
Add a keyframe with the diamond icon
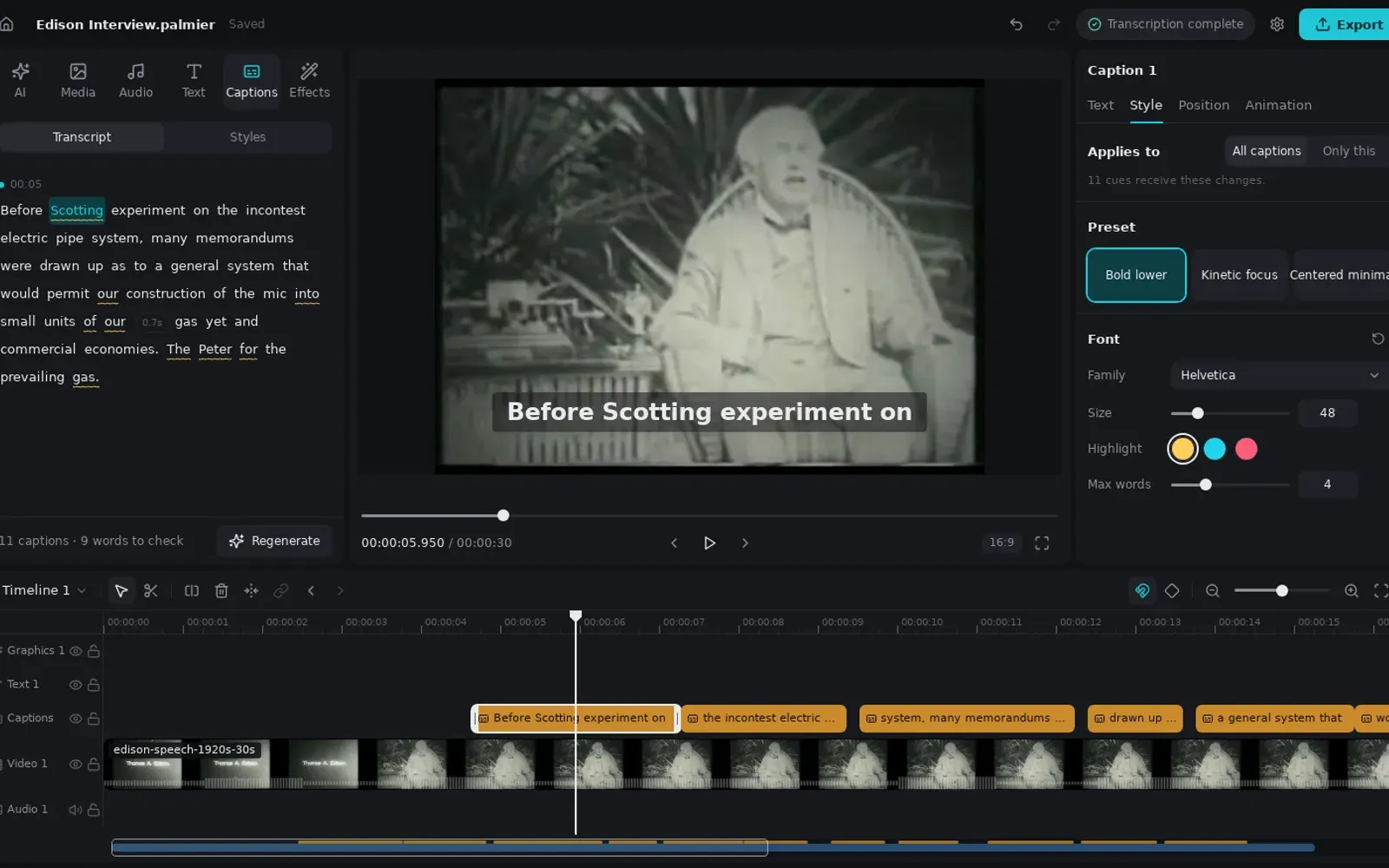click(1172, 591)
